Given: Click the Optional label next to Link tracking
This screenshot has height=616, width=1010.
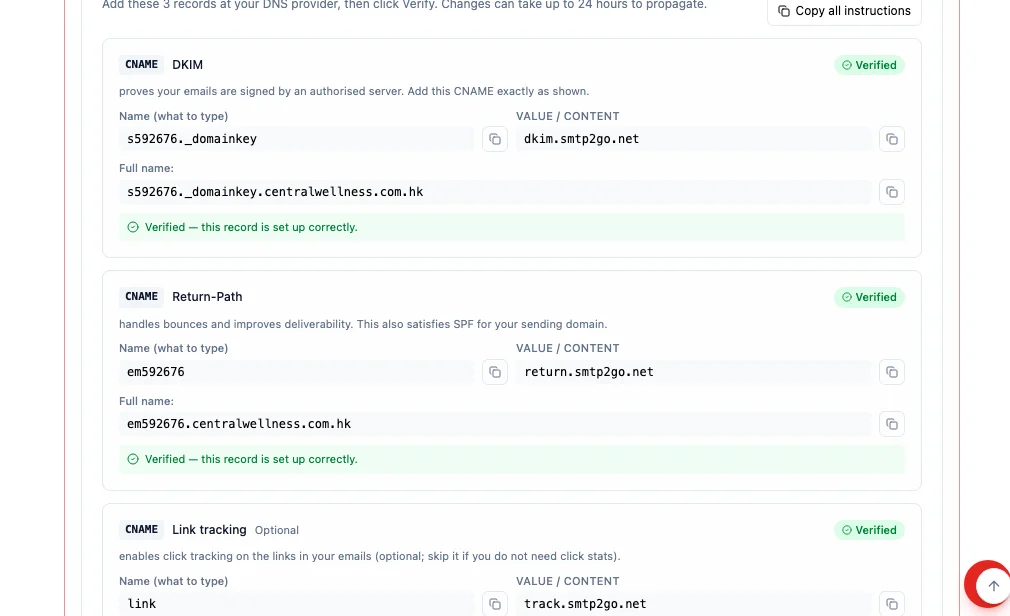Looking at the screenshot, I should tap(276, 530).
